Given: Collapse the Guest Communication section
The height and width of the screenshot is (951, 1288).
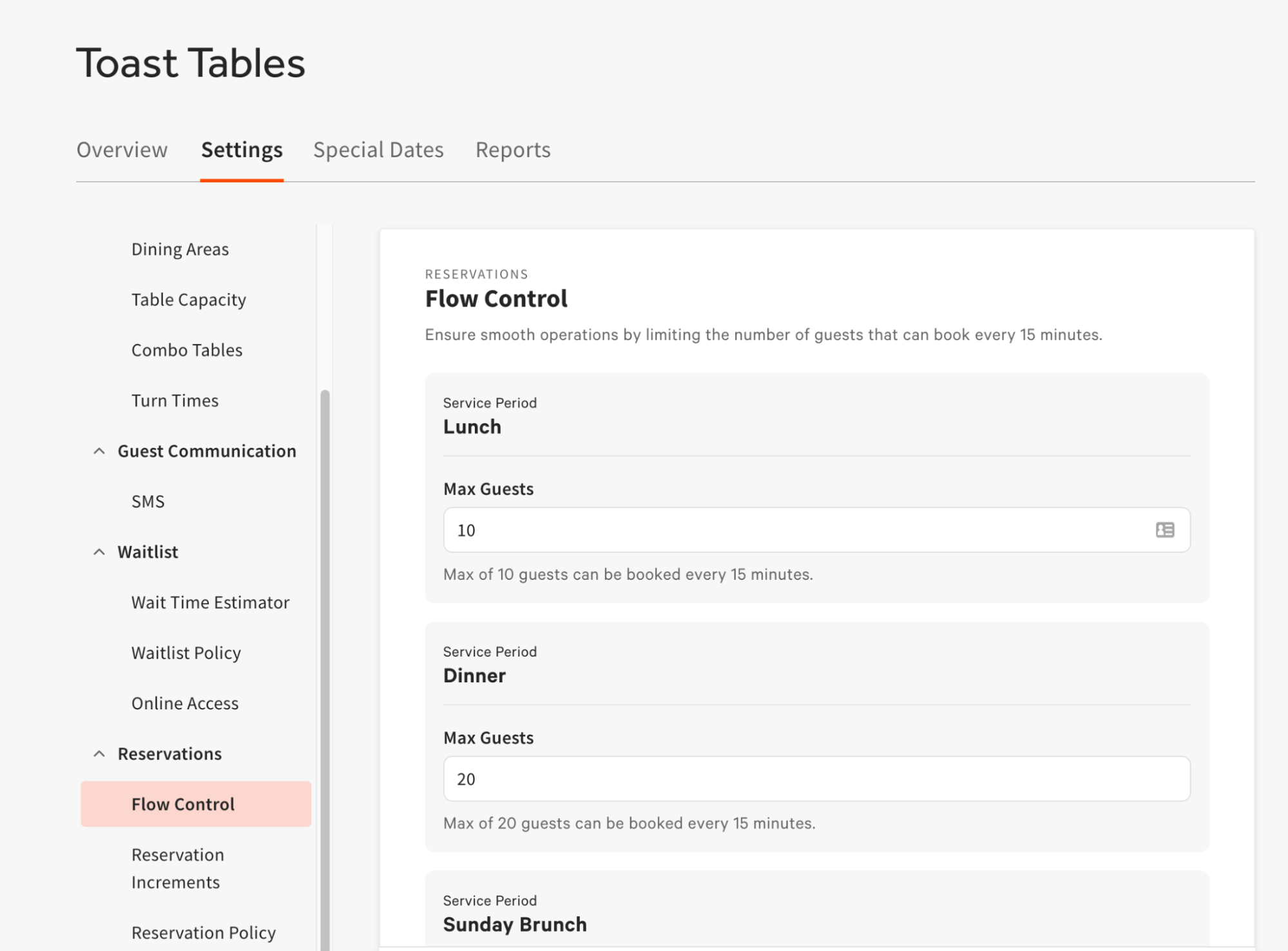Looking at the screenshot, I should click(99, 450).
